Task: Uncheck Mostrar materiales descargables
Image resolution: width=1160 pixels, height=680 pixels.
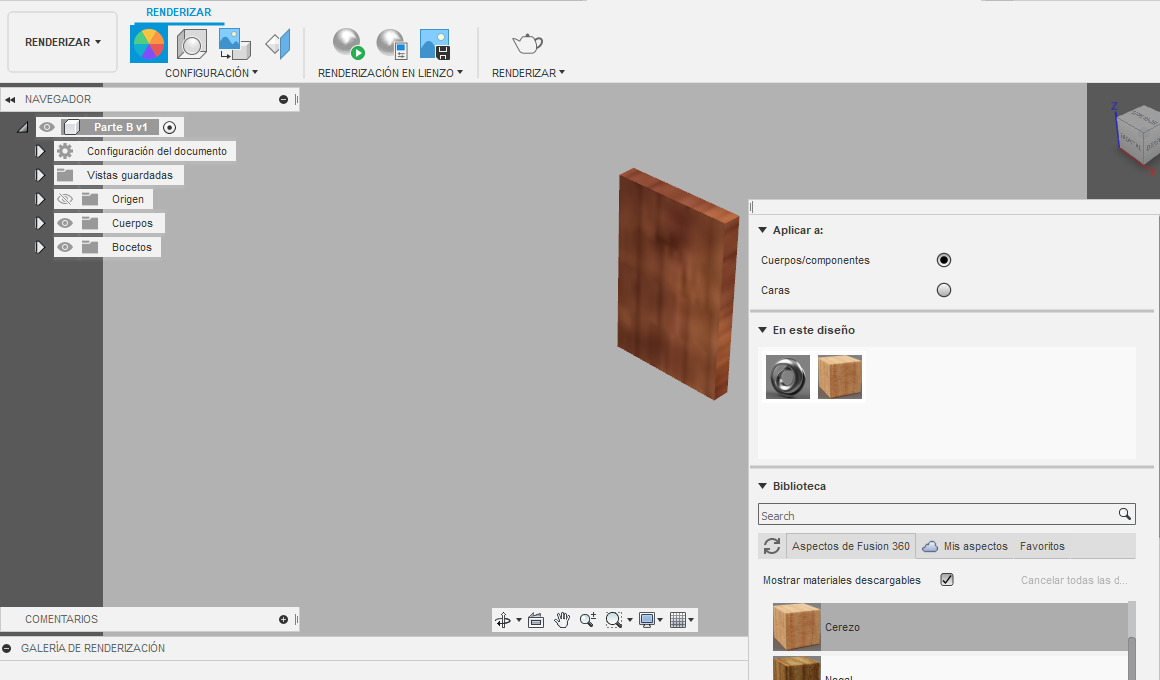Action: click(x=947, y=579)
